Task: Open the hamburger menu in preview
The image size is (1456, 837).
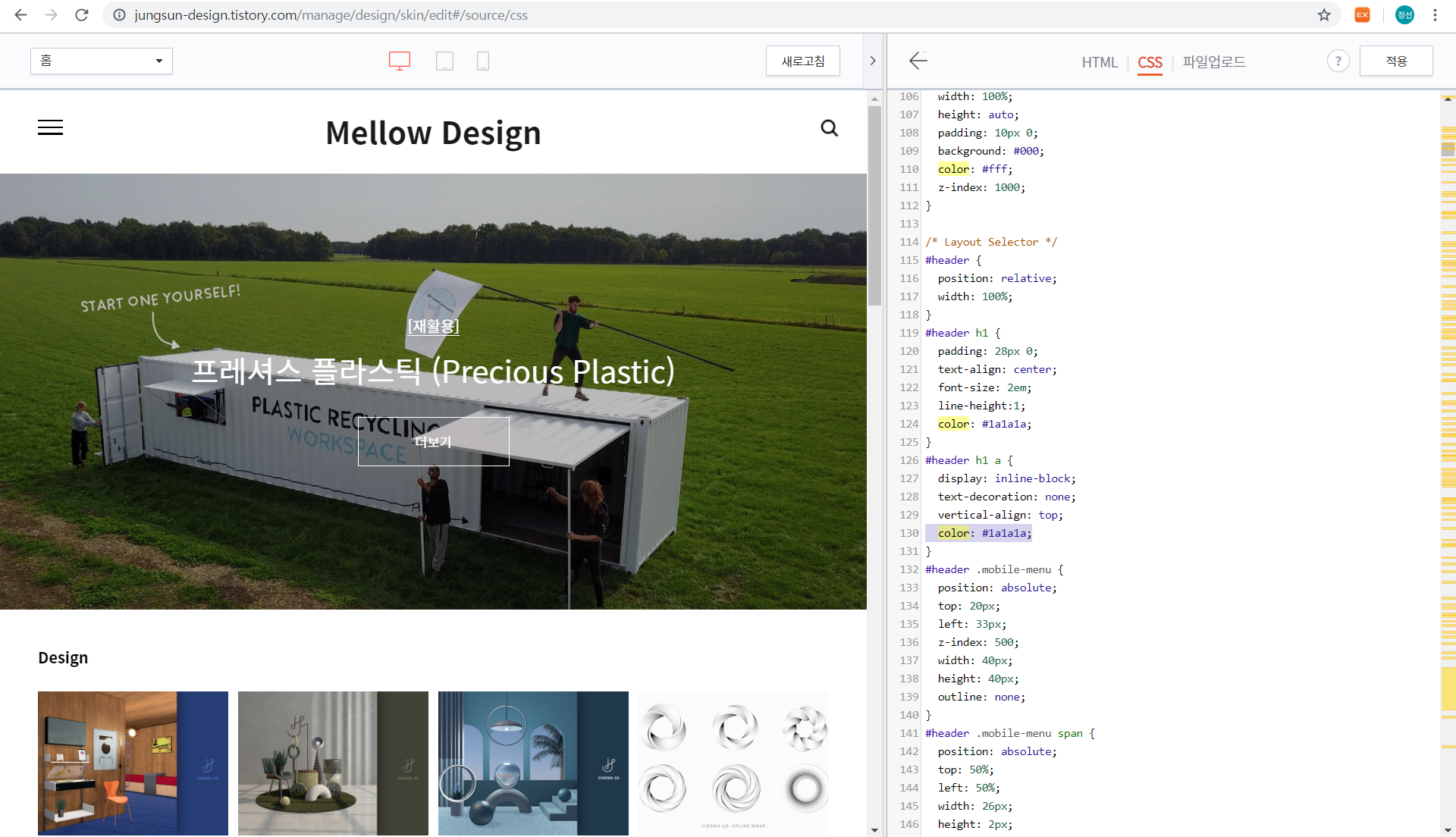Action: (50, 127)
